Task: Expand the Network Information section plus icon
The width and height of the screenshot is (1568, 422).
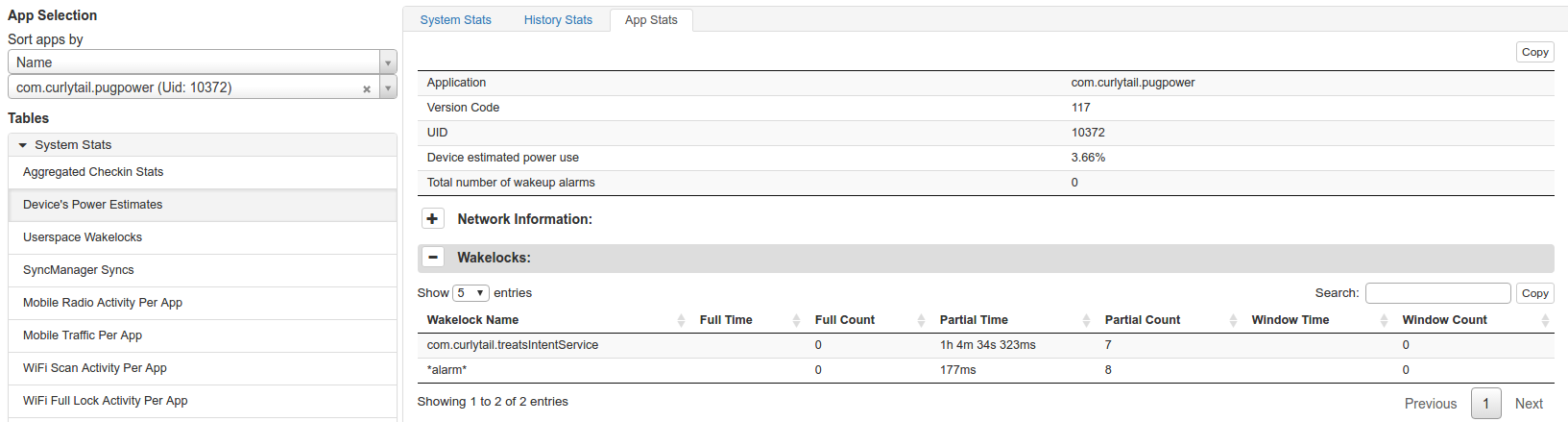Action: (432, 219)
